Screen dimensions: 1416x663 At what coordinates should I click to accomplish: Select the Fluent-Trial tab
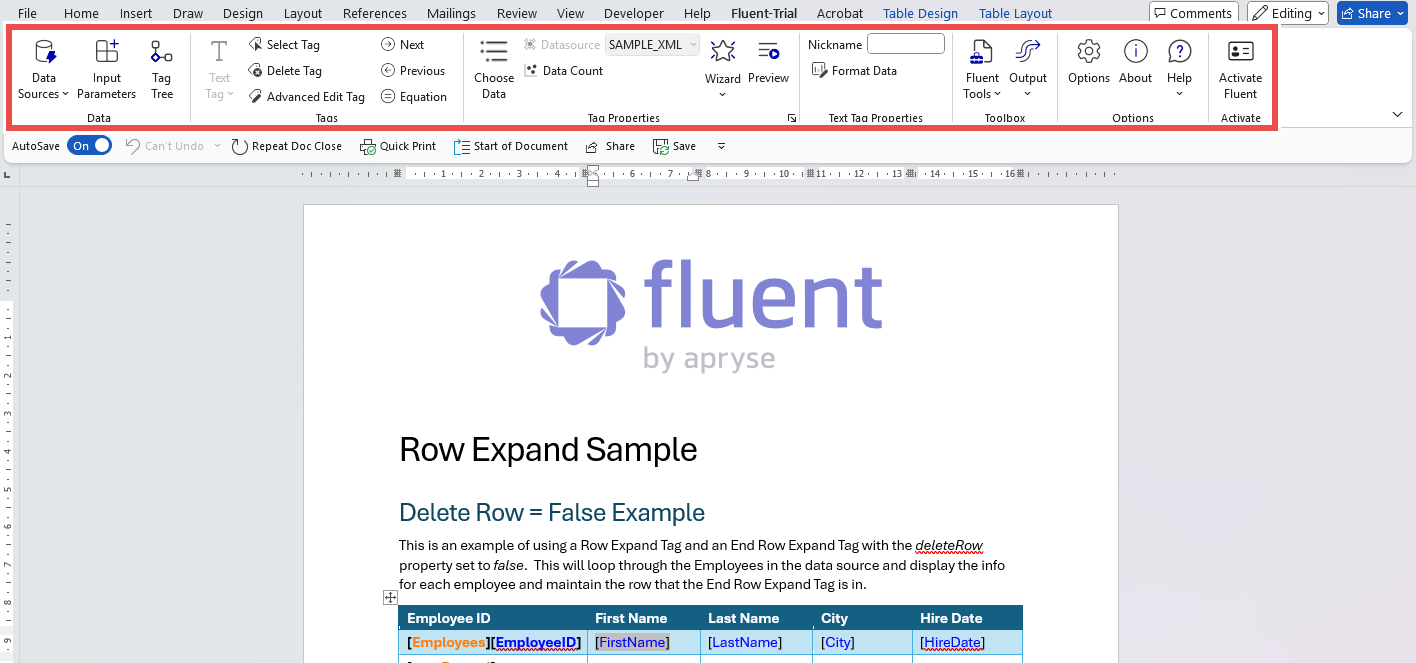click(x=764, y=13)
